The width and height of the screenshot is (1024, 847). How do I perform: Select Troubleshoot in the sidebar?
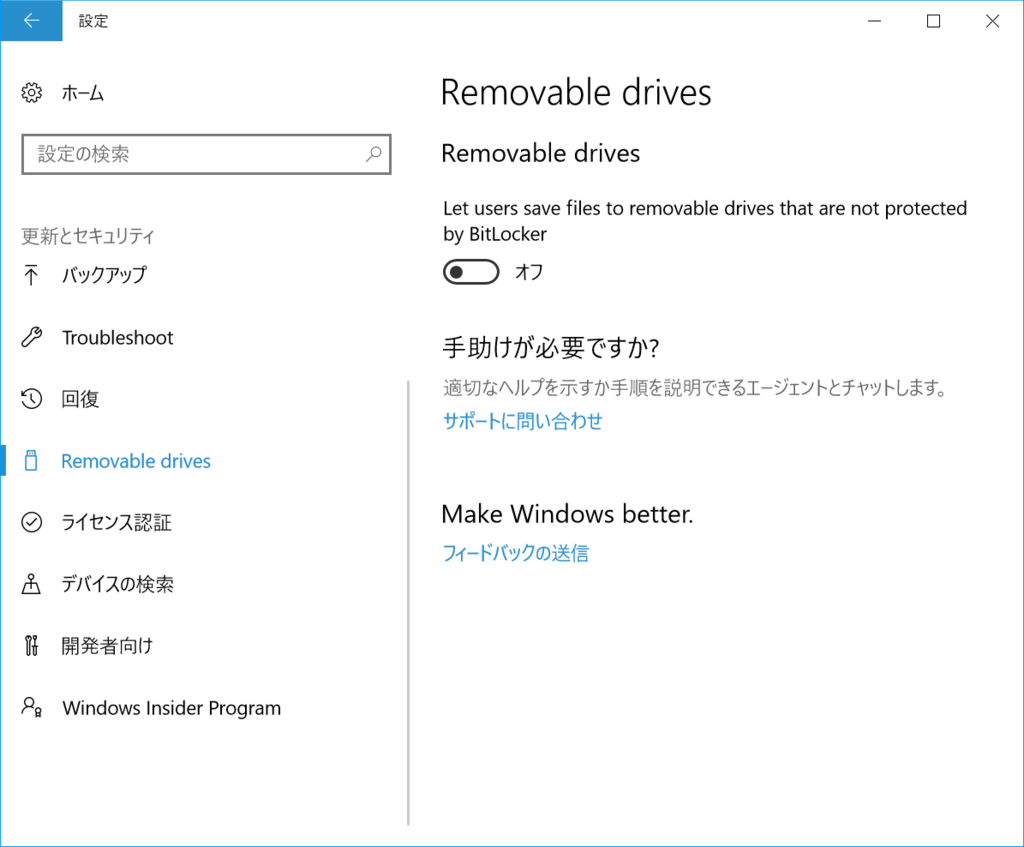118,338
